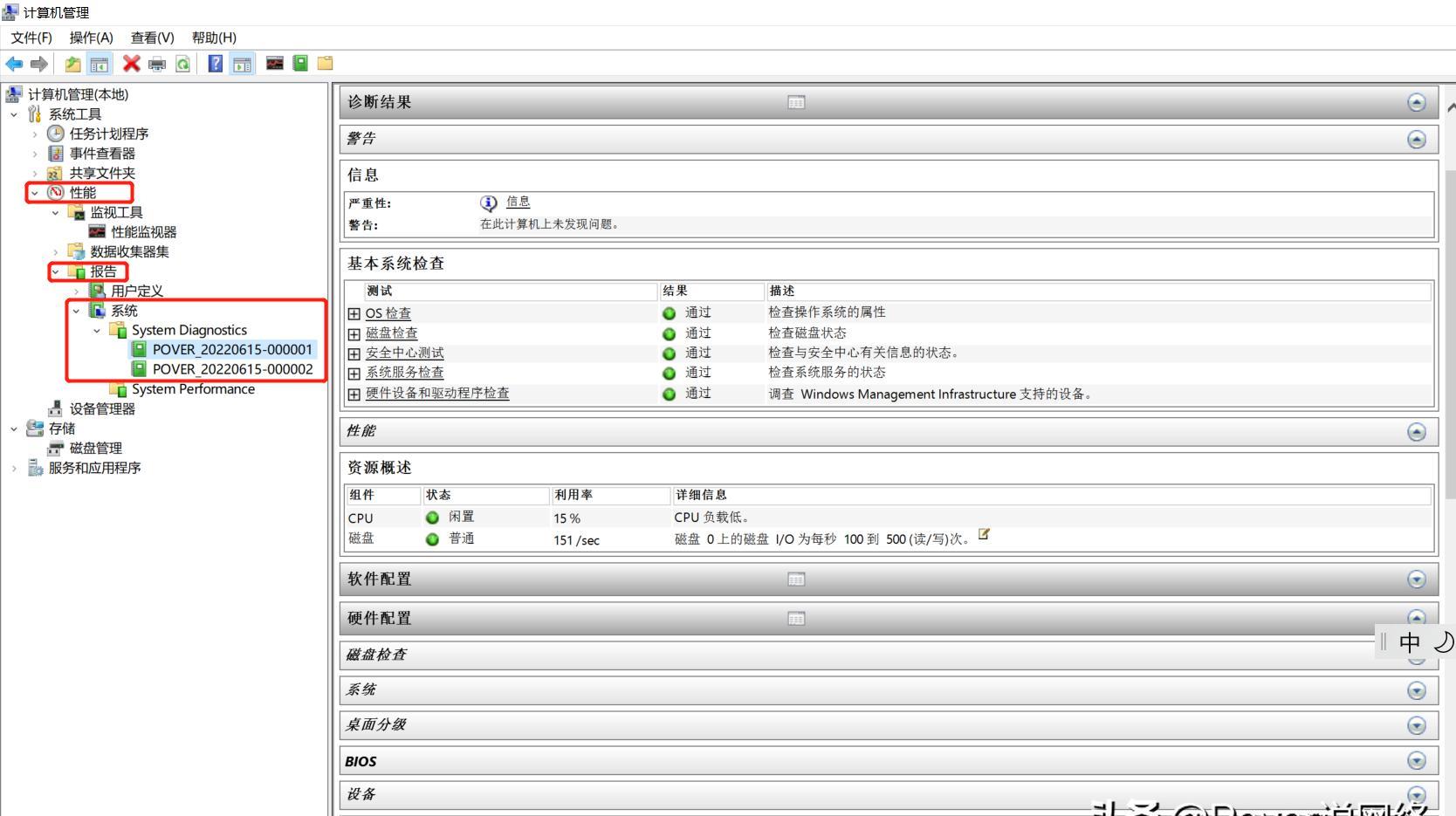Screen dimensions: 1456x816
Task: Toggle the show/hide console tree button
Action: coord(100,64)
